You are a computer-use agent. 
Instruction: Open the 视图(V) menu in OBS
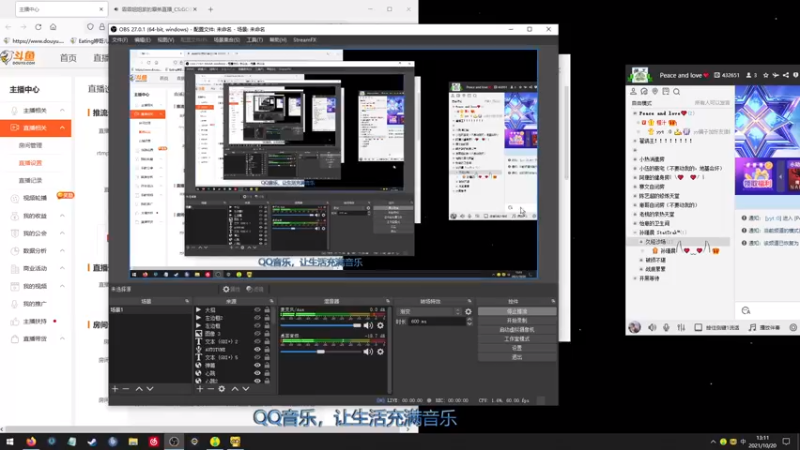pyautogui.click(x=166, y=40)
